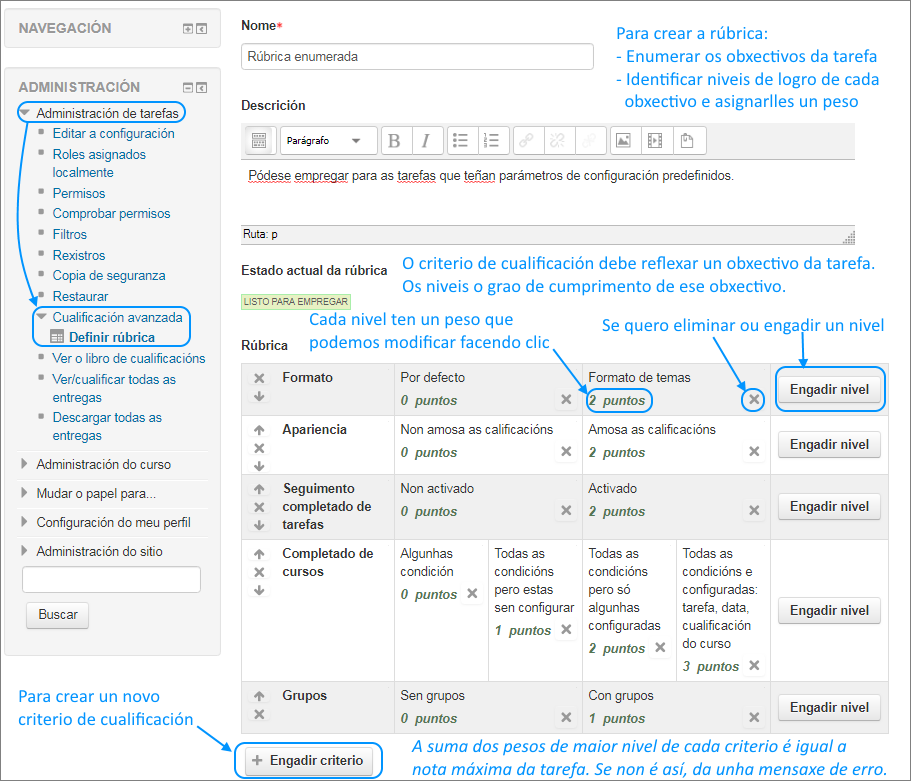
Task: Open Definir rúbrica in the admin tree
Action: coord(111,337)
